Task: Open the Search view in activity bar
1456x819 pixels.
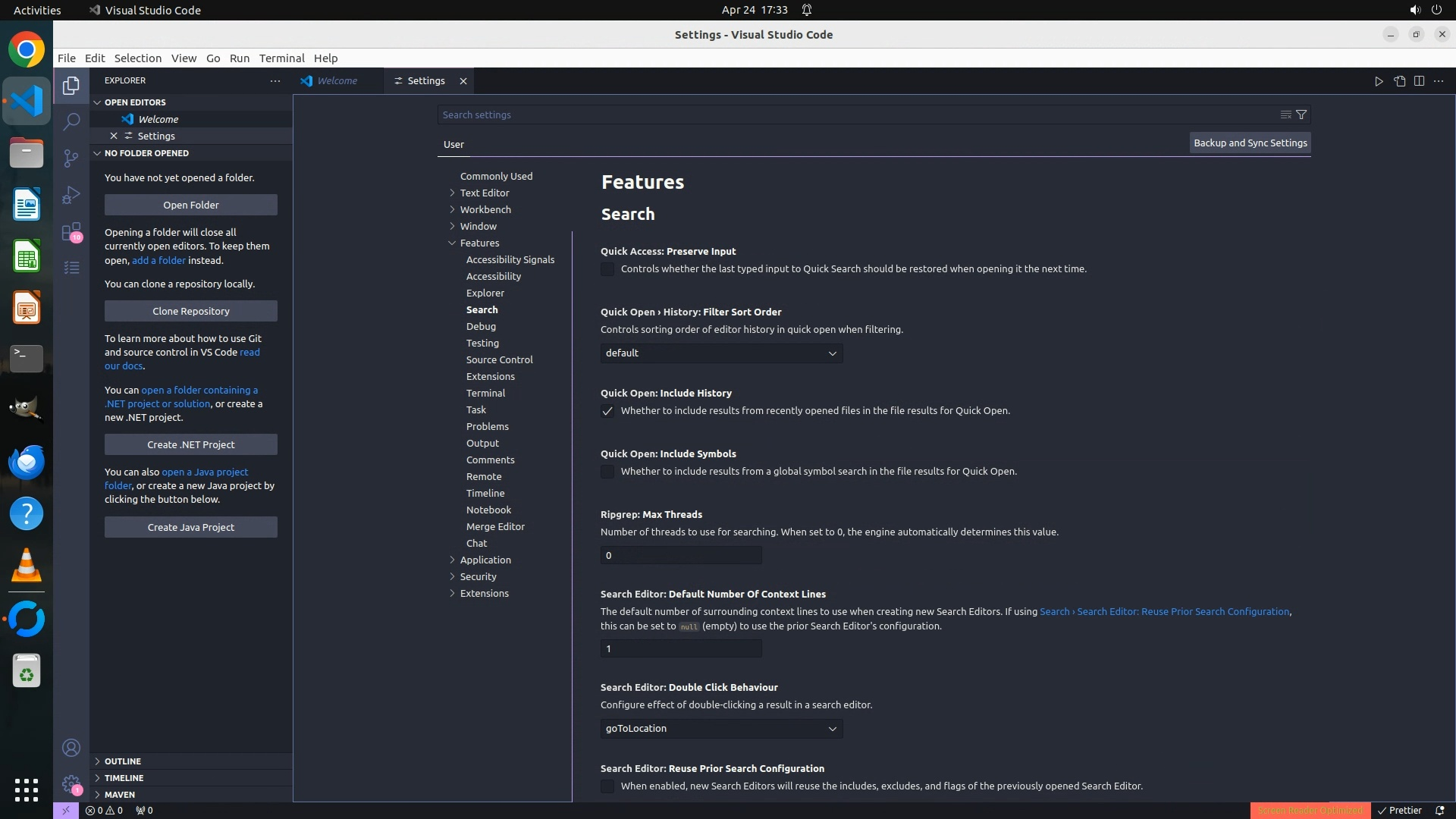Action: tap(71, 121)
